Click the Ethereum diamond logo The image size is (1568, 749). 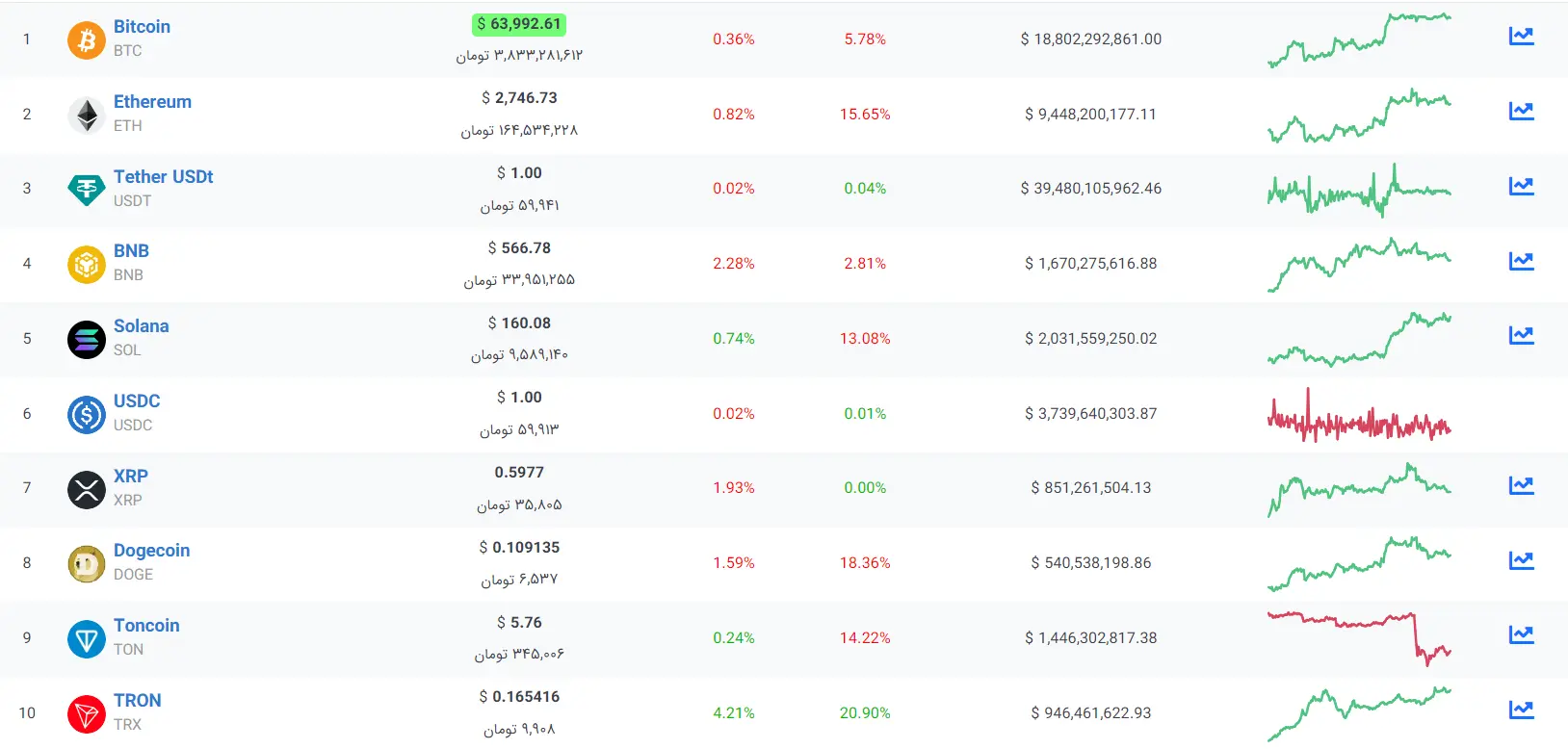(87, 115)
